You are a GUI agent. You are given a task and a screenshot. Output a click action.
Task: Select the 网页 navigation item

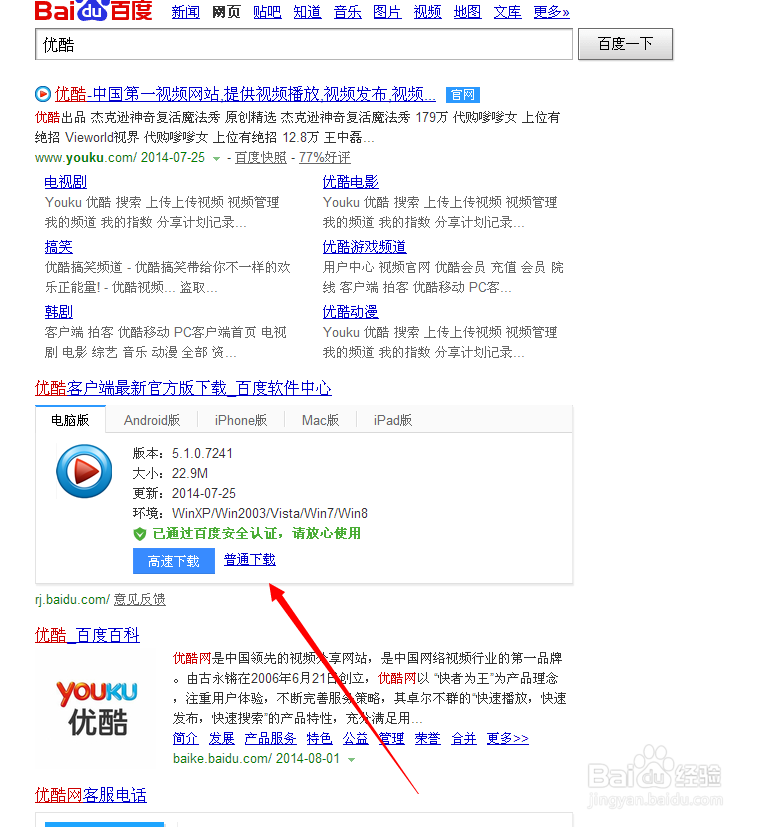(x=226, y=12)
